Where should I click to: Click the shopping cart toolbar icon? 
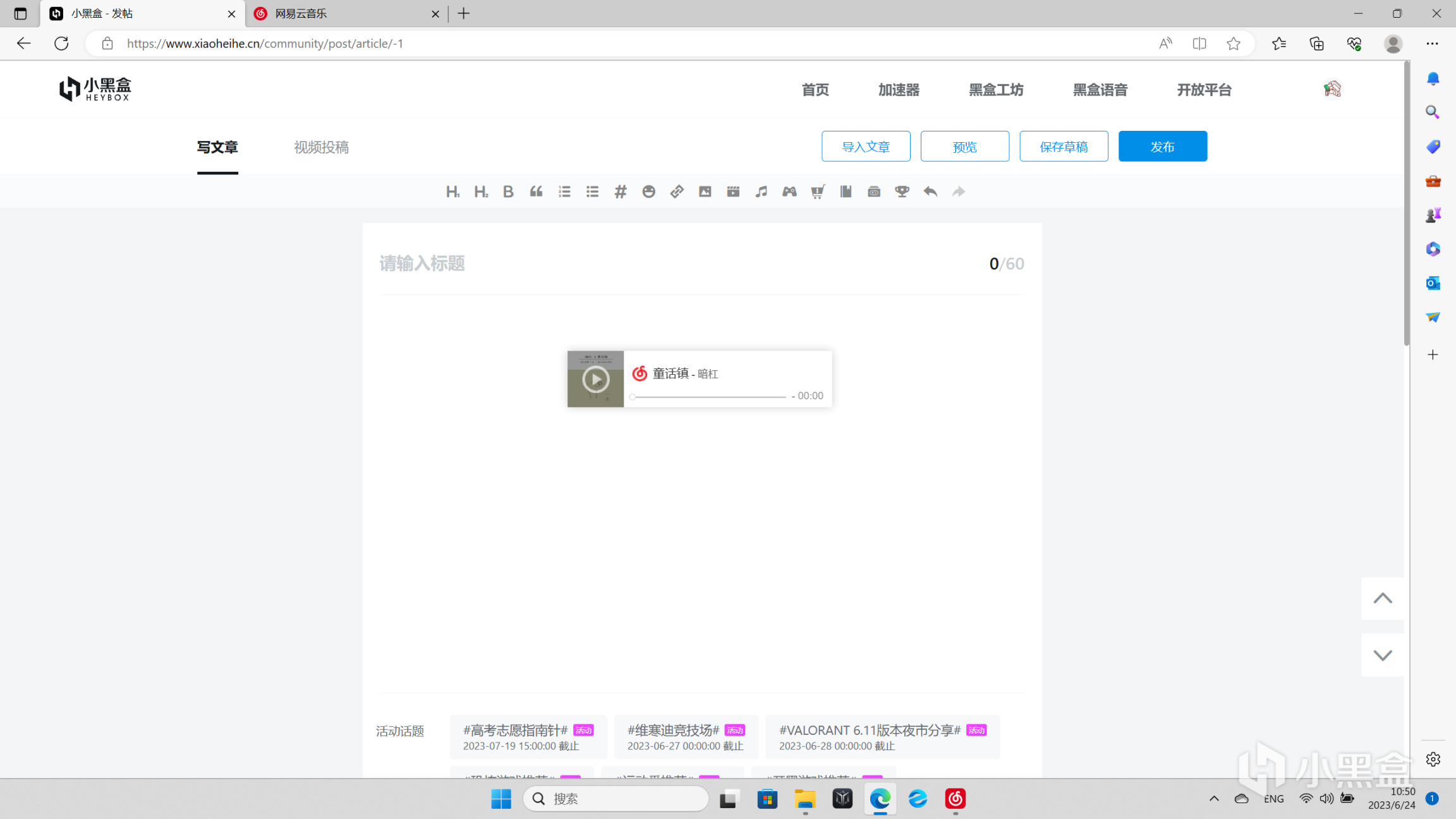click(817, 191)
